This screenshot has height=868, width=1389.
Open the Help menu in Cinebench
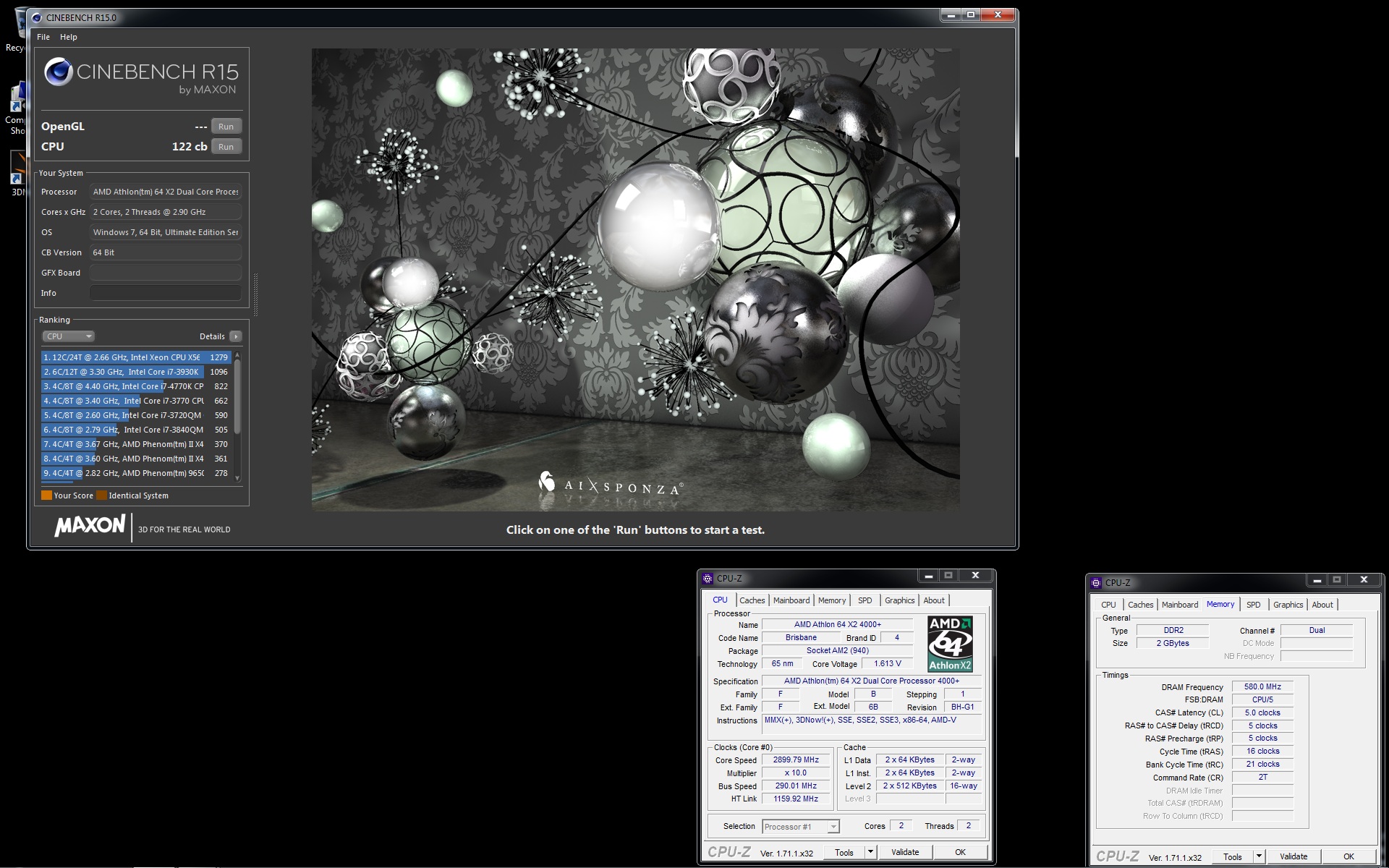(x=69, y=37)
